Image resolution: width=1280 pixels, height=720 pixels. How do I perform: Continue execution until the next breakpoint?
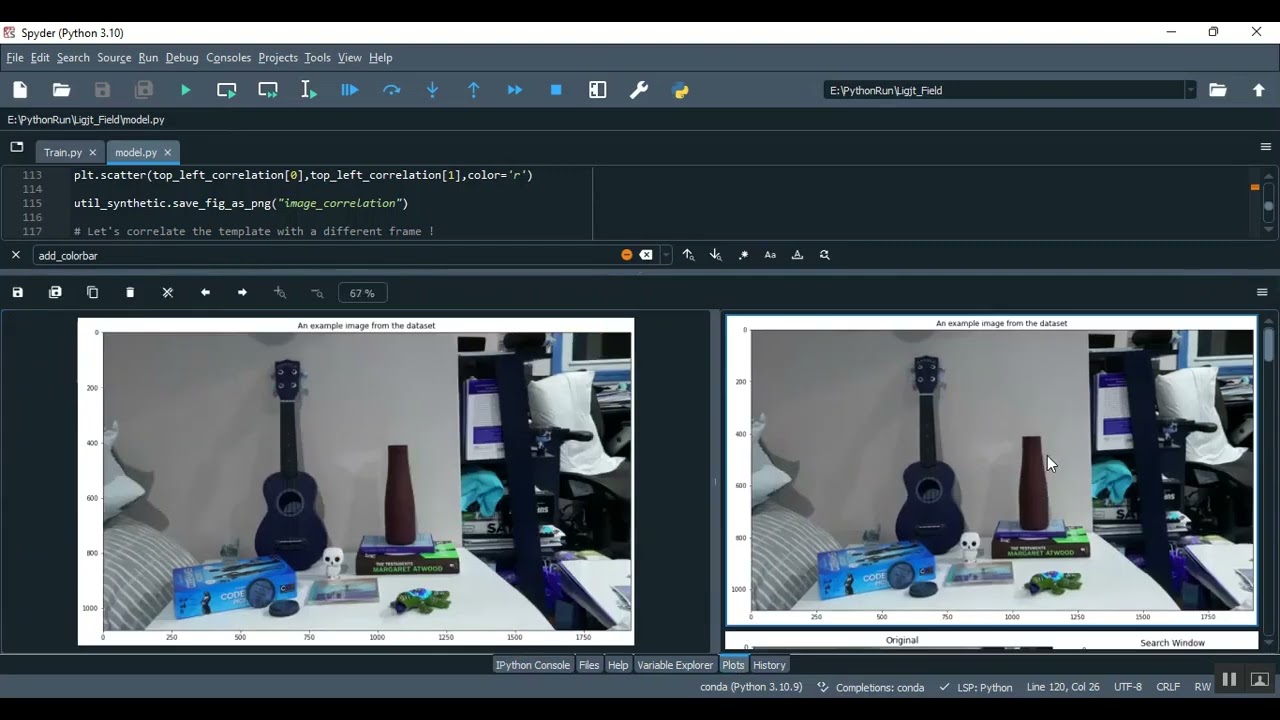[515, 90]
